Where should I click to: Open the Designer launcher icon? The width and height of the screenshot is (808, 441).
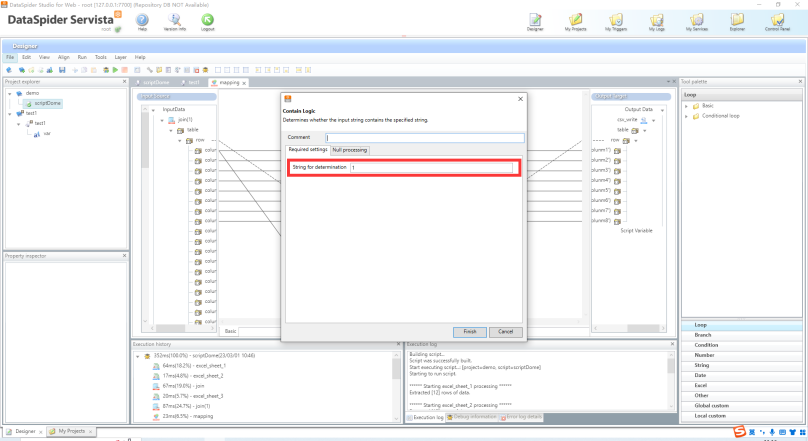(535, 21)
